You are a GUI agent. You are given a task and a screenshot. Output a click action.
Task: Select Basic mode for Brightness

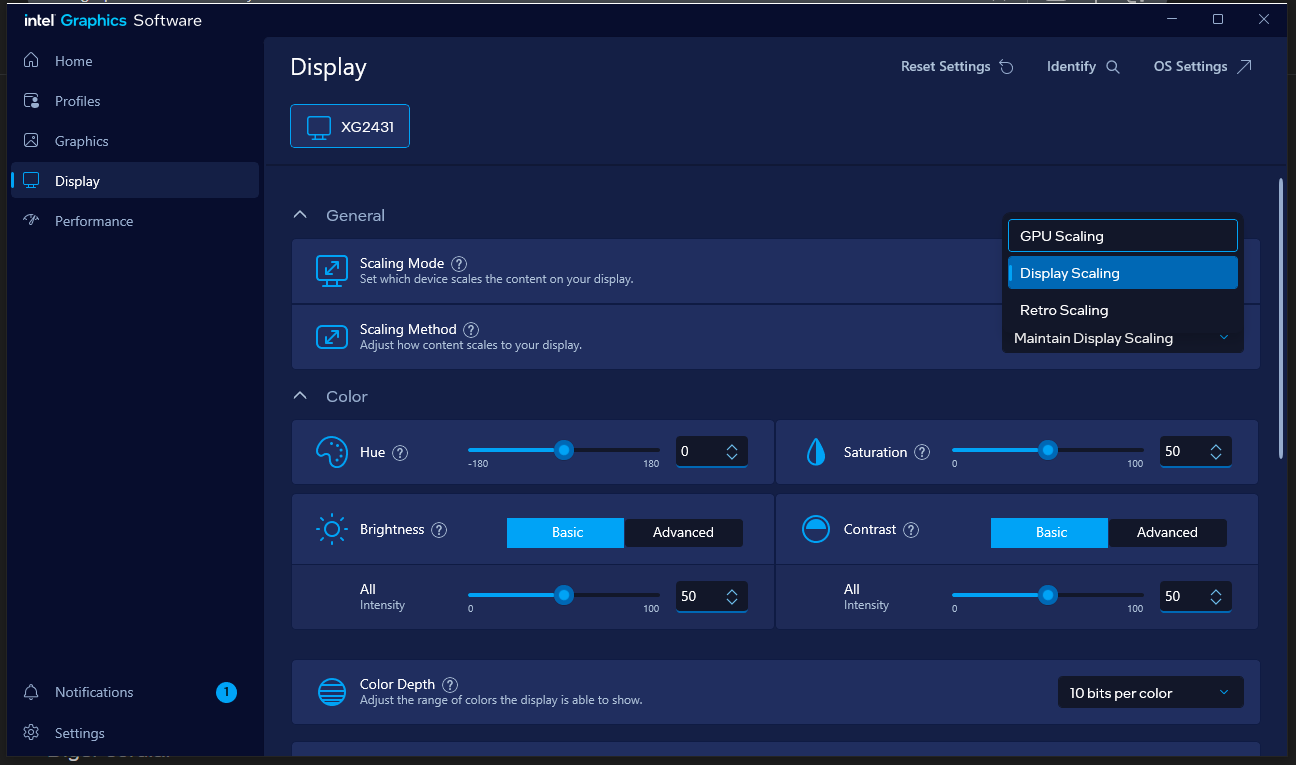point(566,533)
